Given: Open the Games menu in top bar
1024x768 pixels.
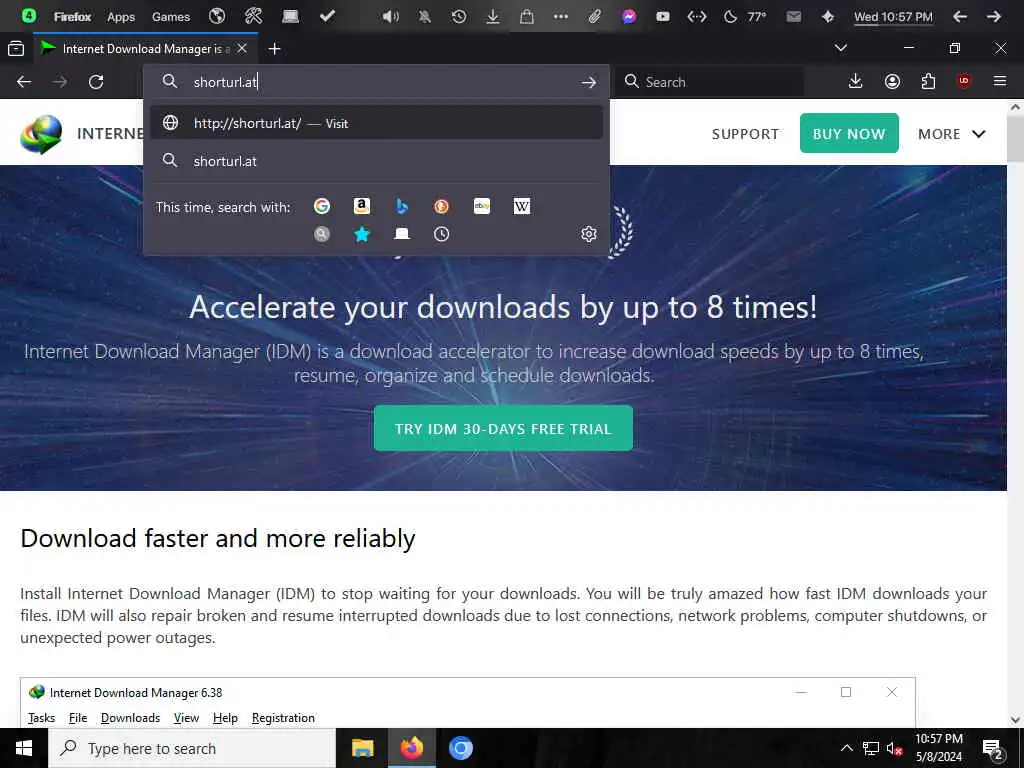Looking at the screenshot, I should [x=171, y=17].
